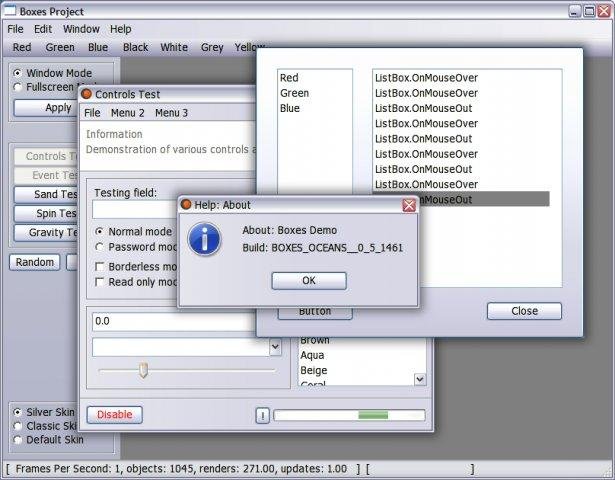Screen dimensions: 615x480
Task: Click the red Disable button
Action: (115, 415)
